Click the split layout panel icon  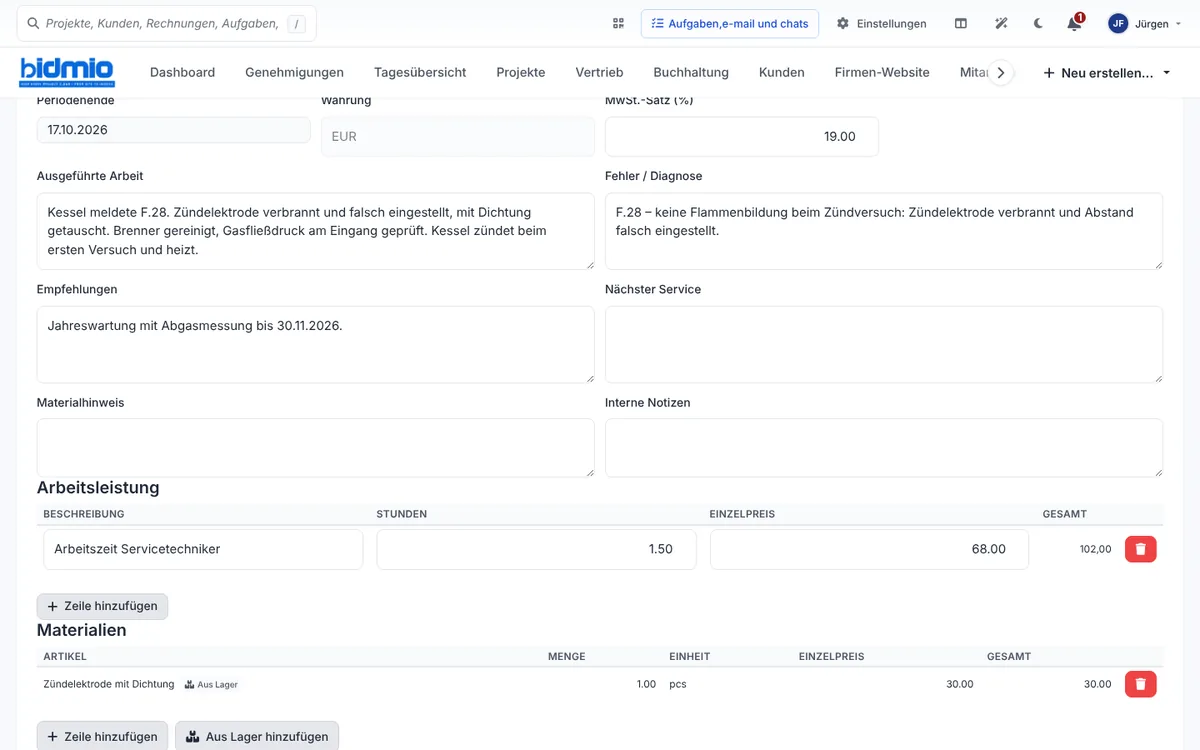(x=961, y=24)
